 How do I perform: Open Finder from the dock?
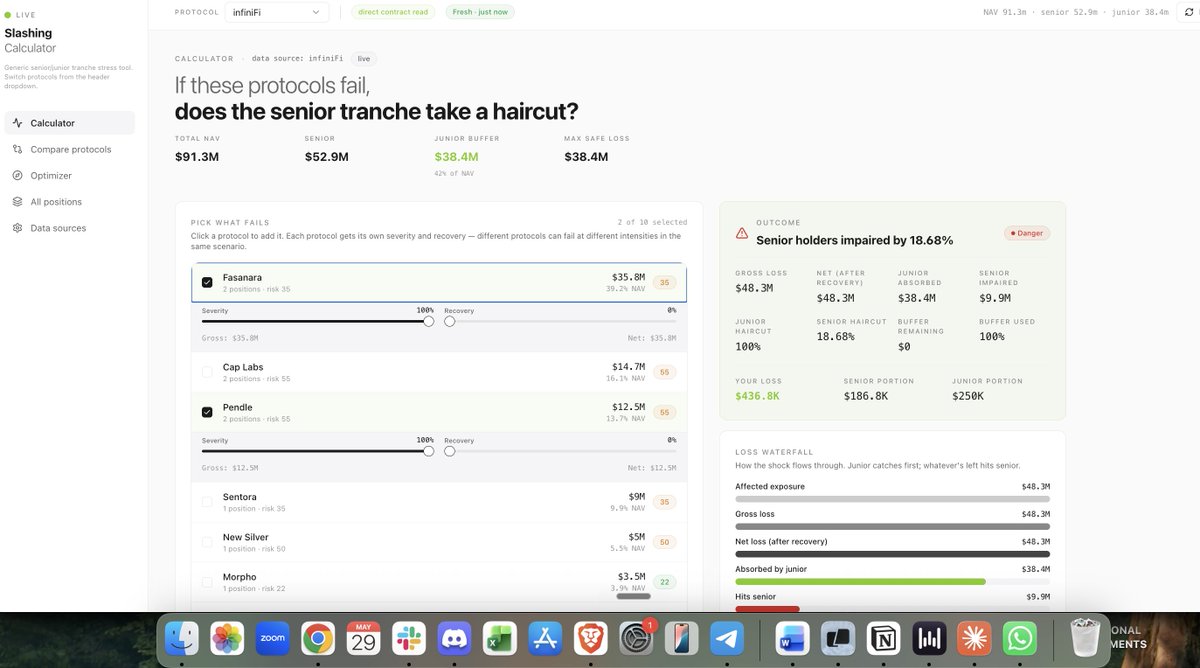[x=182, y=639]
